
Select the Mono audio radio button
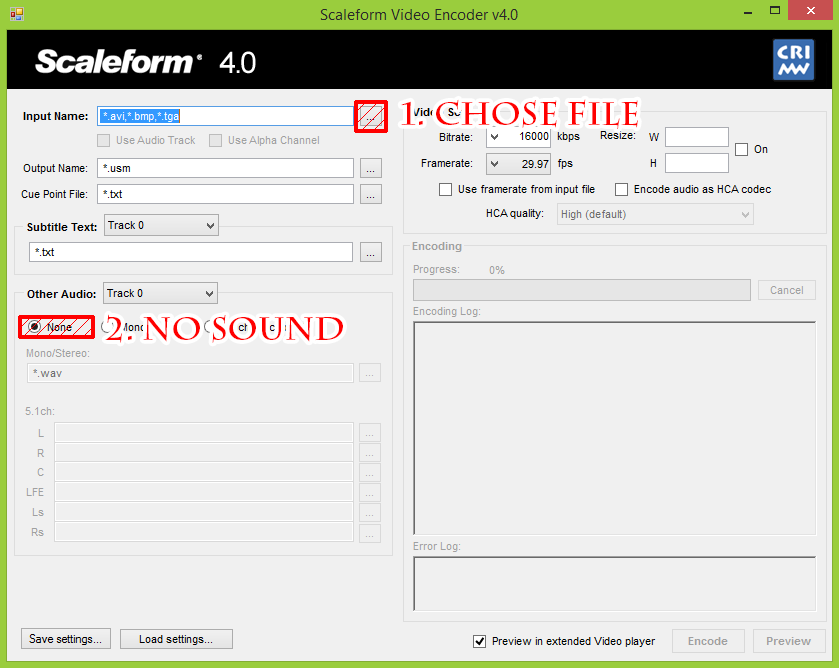(108, 327)
